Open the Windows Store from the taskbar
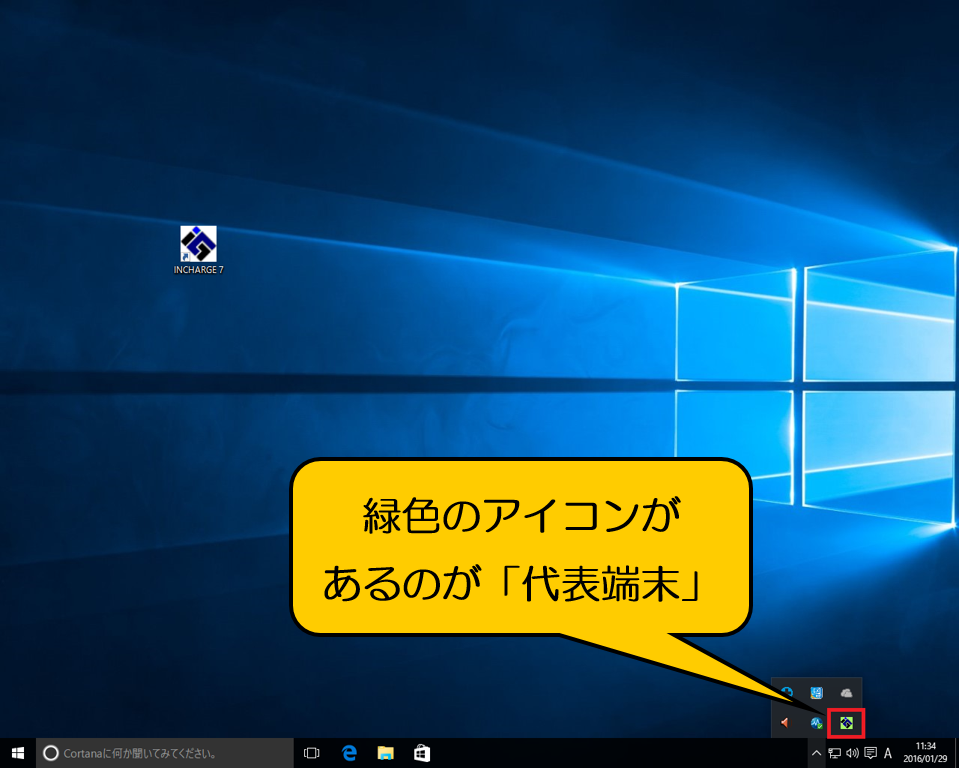 click(x=422, y=753)
